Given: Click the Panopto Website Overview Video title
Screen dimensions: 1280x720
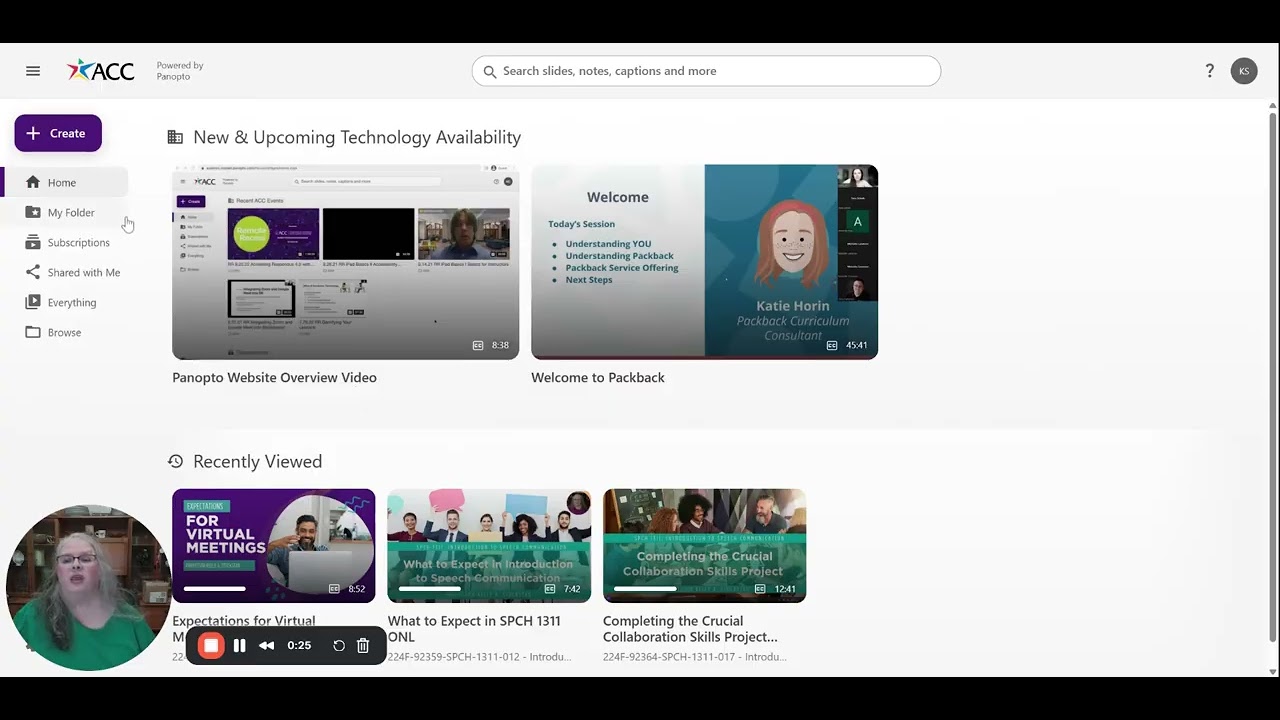Looking at the screenshot, I should [274, 378].
